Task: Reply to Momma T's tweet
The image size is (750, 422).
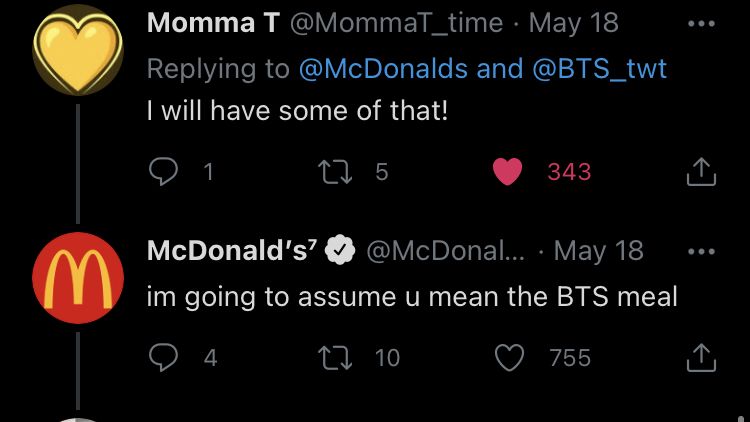Action: point(164,171)
